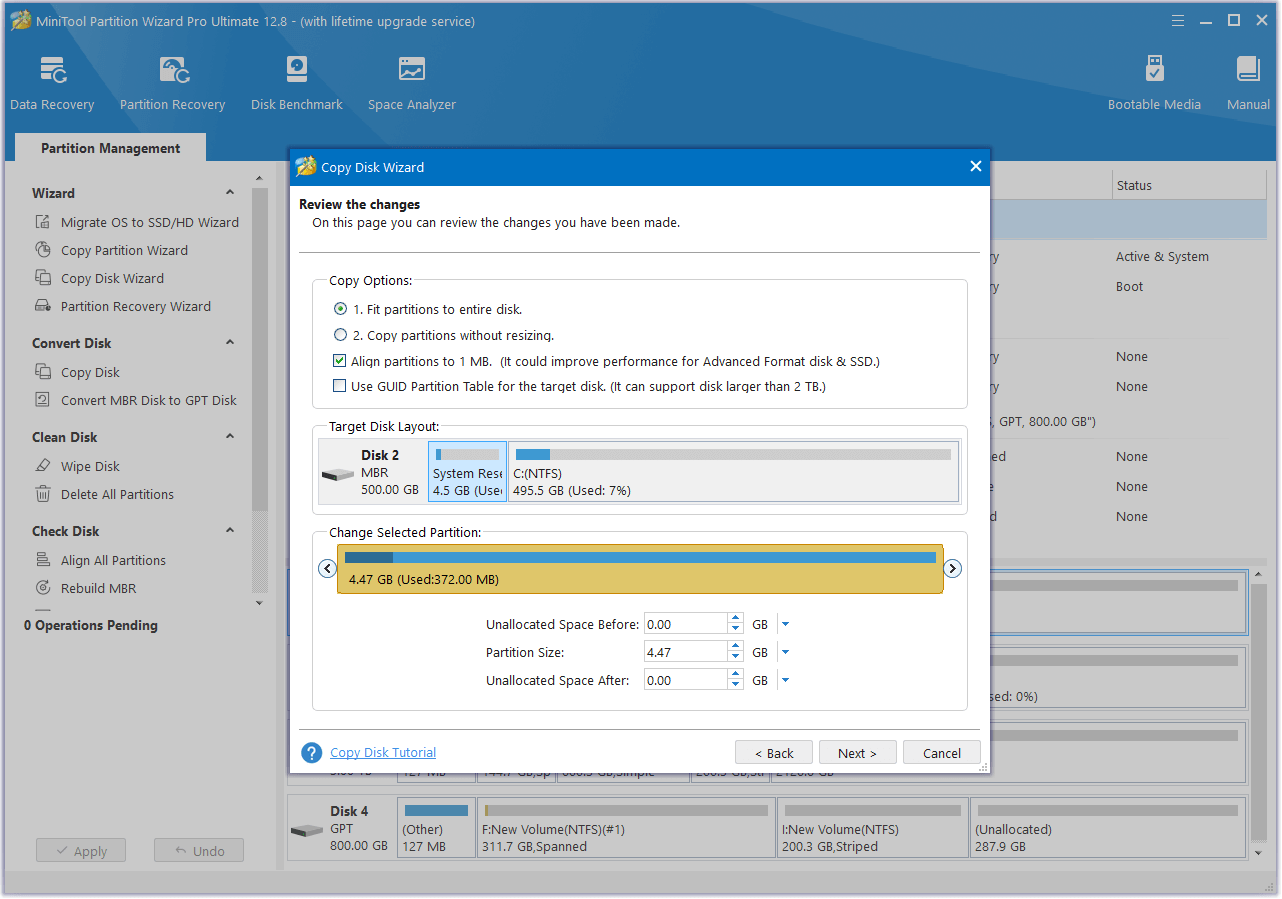The height and width of the screenshot is (899, 1282).
Task: Click the sidebar vertical scrollbar
Action: pyautogui.click(x=260, y=350)
